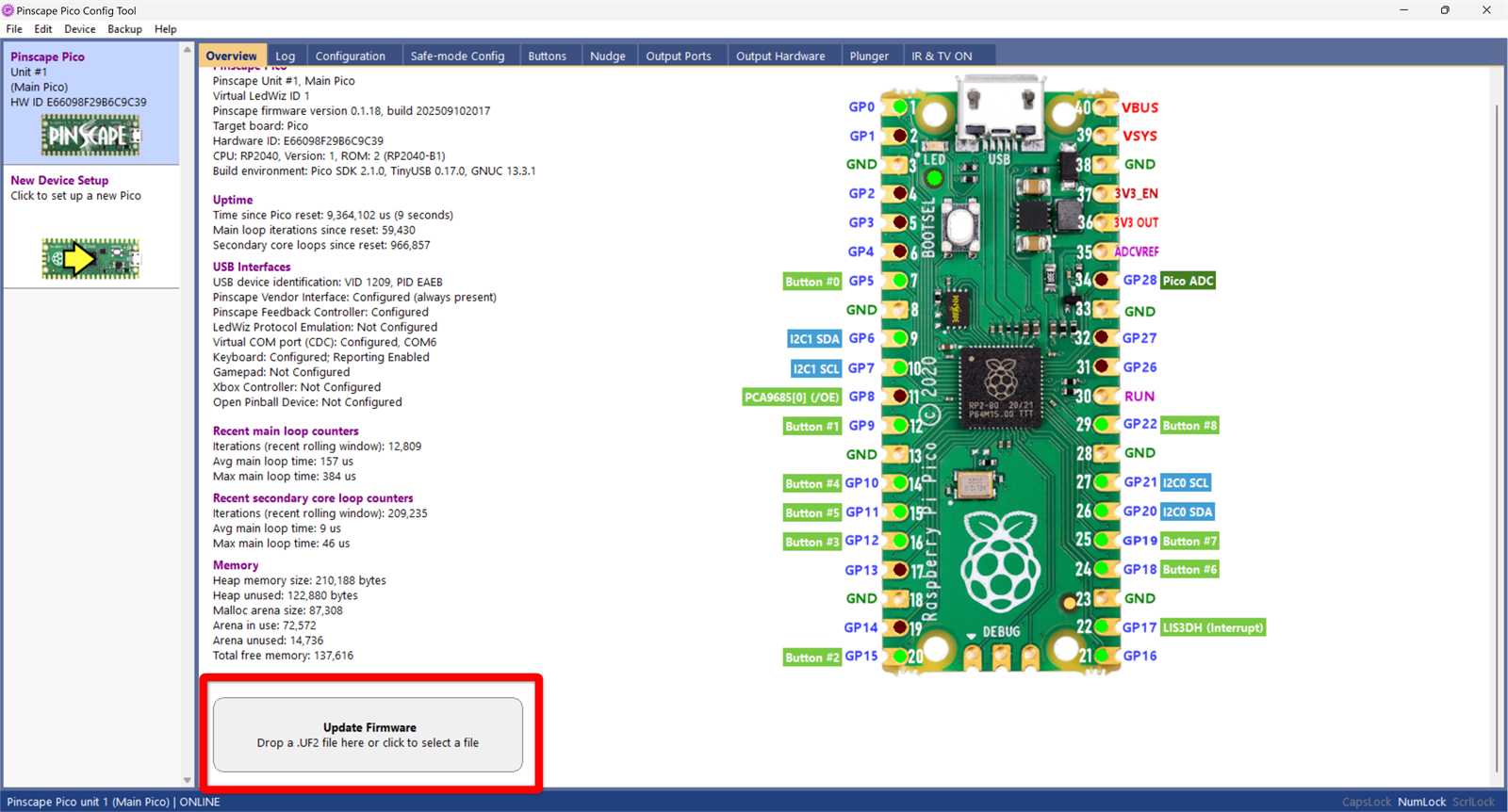Image resolution: width=1508 pixels, height=812 pixels.
Task: Select the Overview tab
Action: click(232, 56)
